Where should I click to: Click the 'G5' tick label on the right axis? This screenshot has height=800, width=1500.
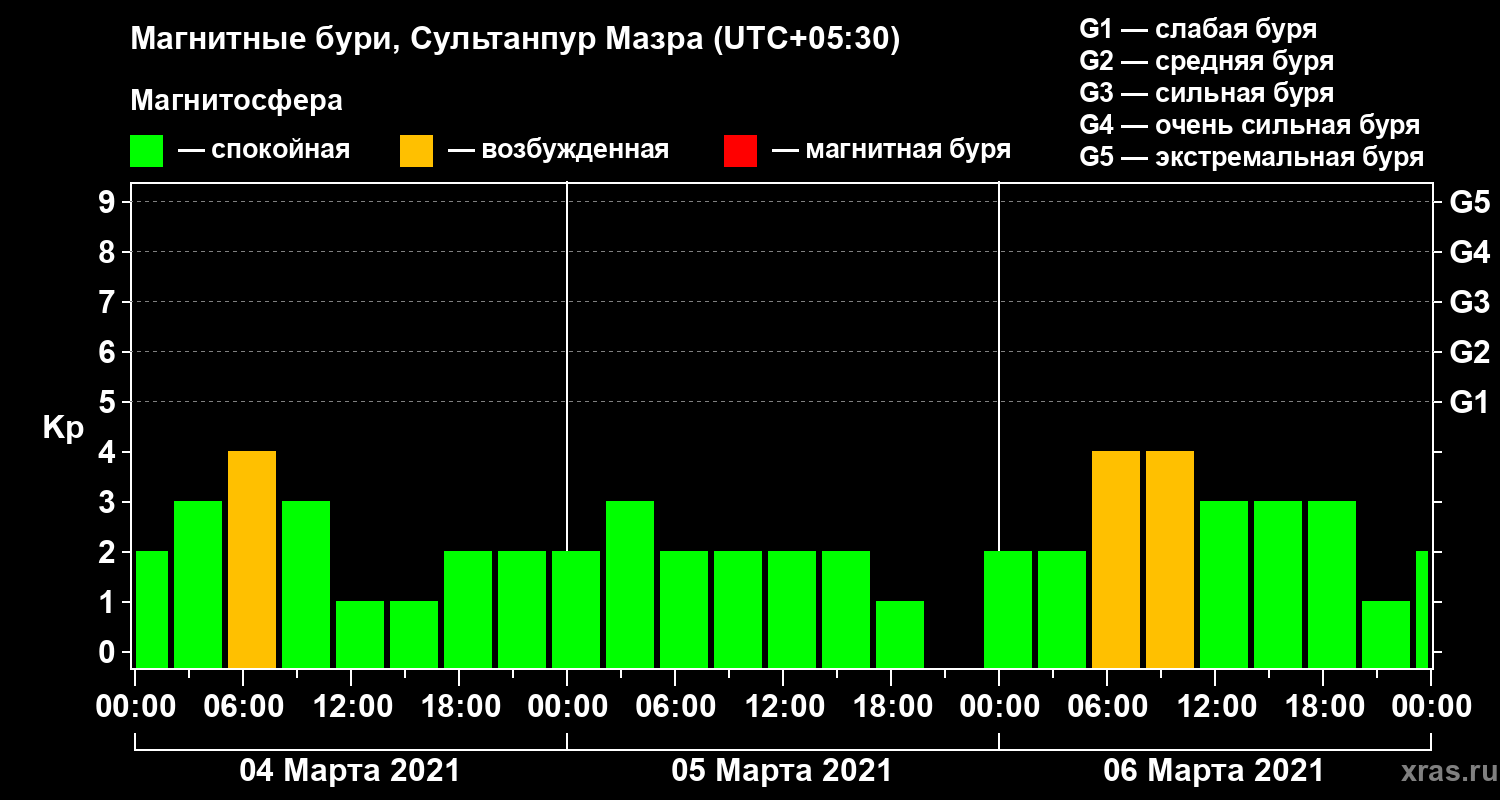(x=1470, y=202)
